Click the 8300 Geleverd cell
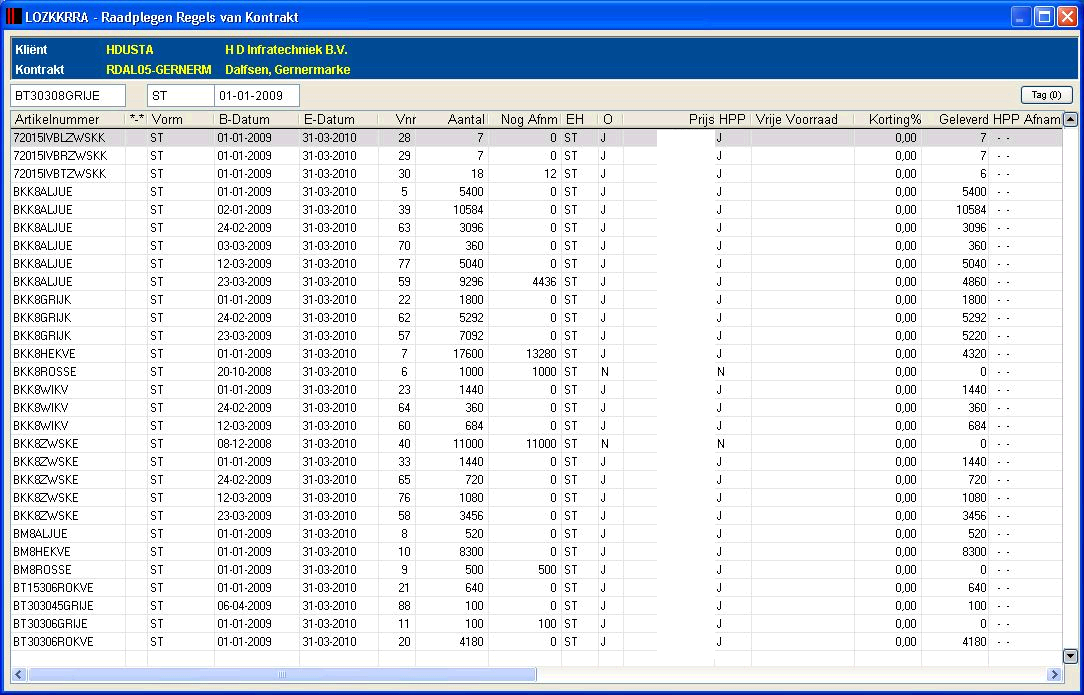This screenshot has height=695, width=1084. tap(955, 551)
